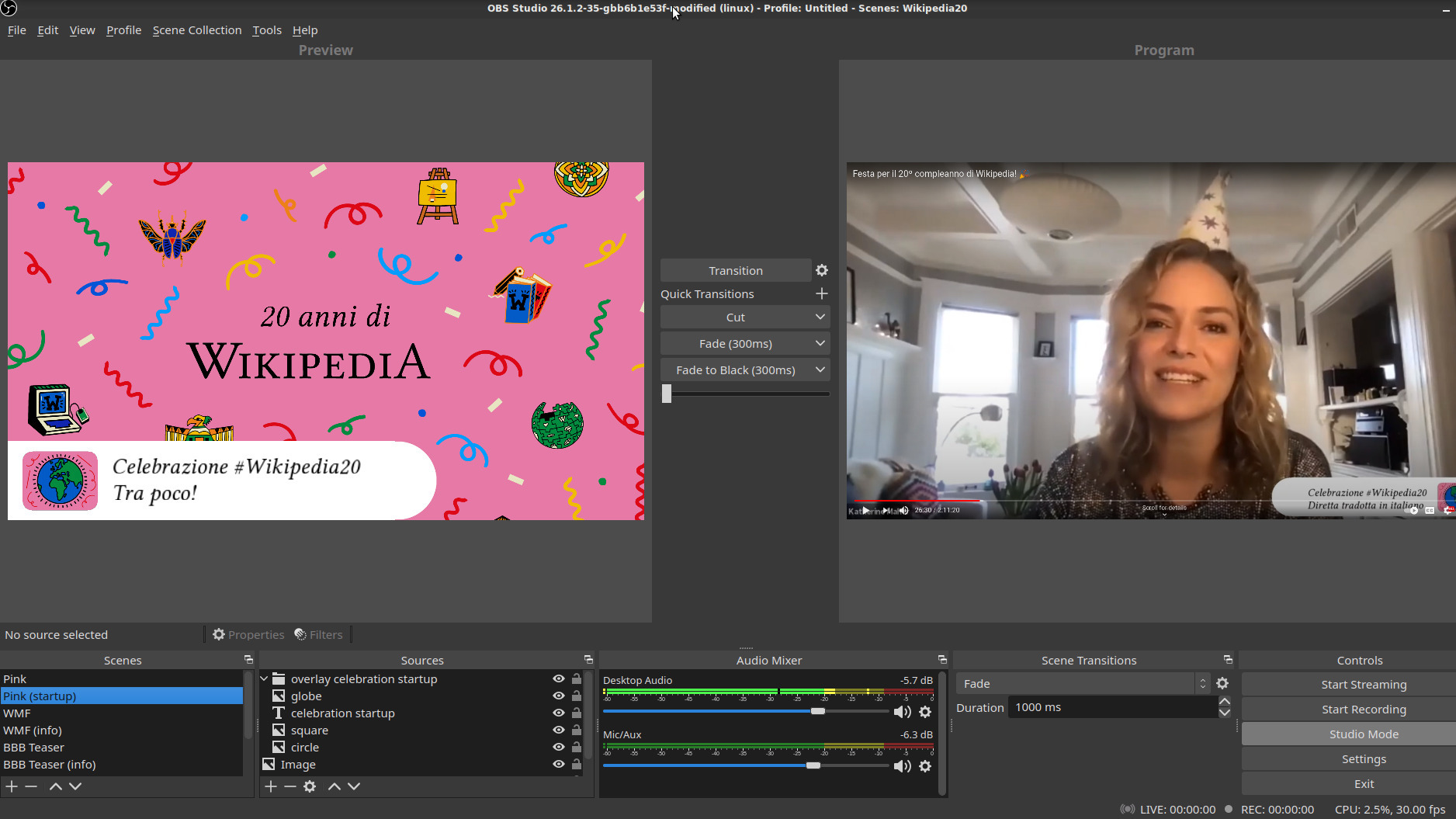Hide the circle source

click(x=558, y=747)
